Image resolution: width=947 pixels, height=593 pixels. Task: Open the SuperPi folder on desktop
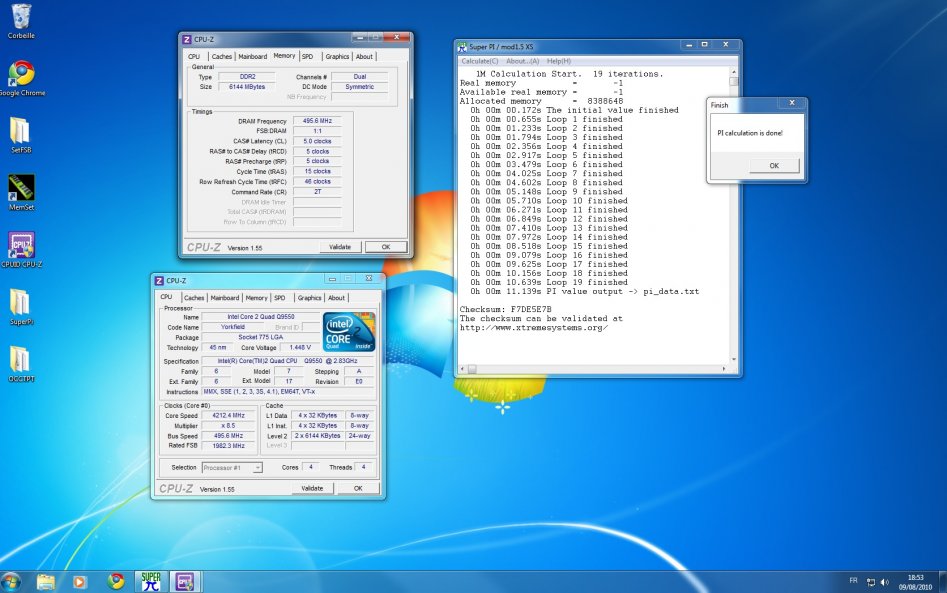[x=20, y=303]
